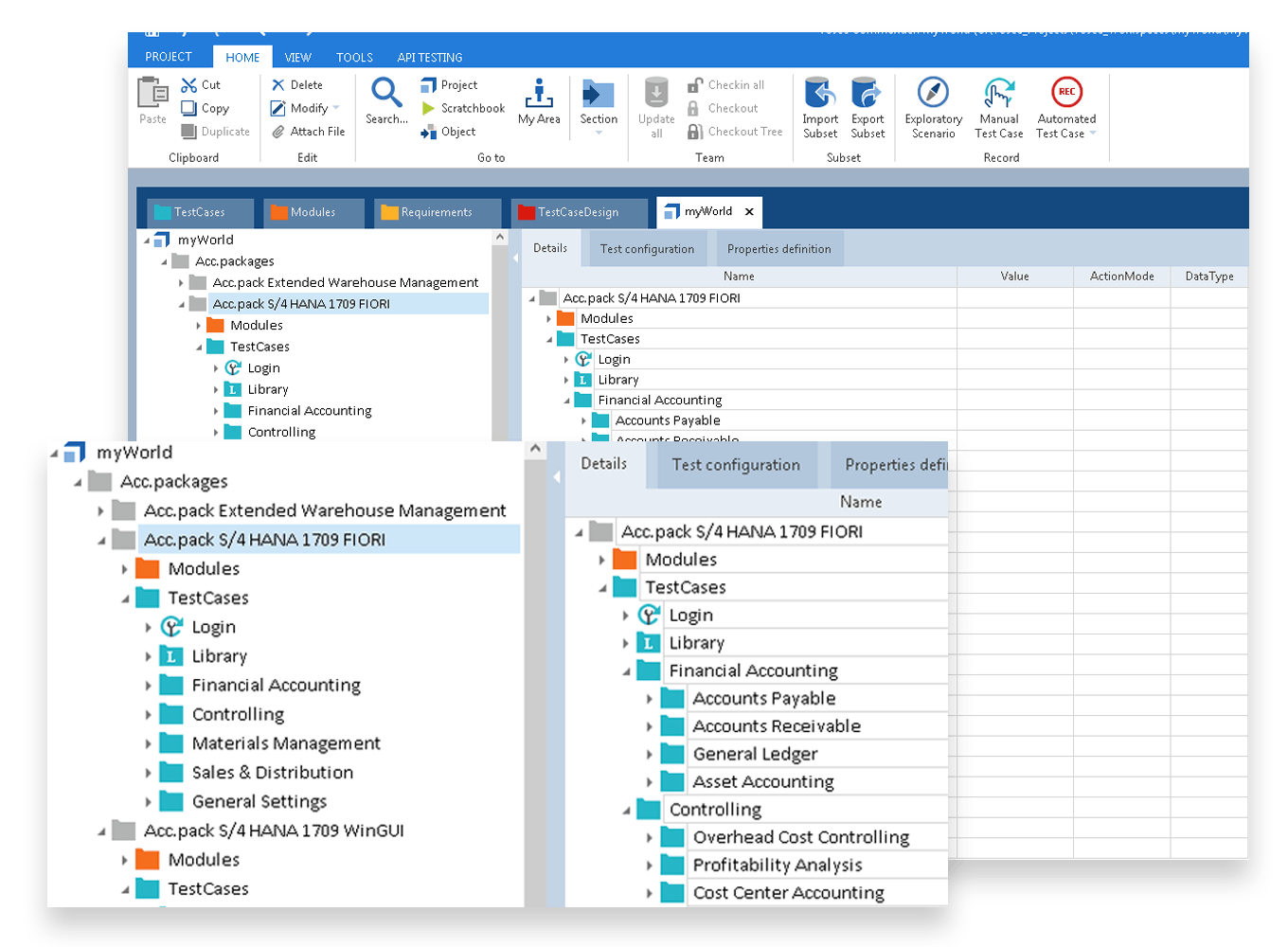This screenshot has height=947, width=1288.
Task: Click the Update all icon
Action: click(x=656, y=93)
